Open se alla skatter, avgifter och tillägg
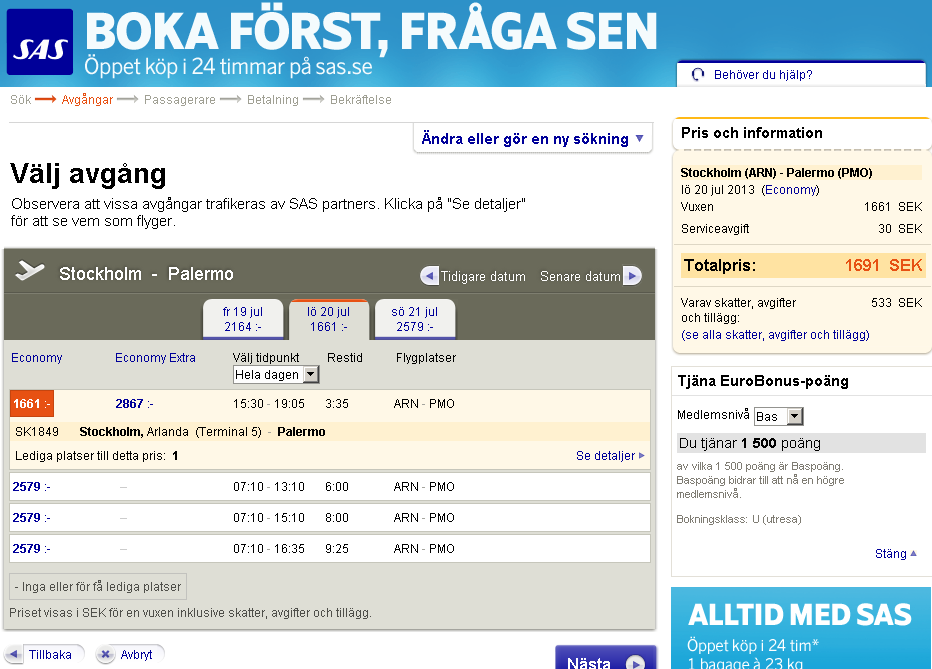932x669 pixels. (x=775, y=334)
